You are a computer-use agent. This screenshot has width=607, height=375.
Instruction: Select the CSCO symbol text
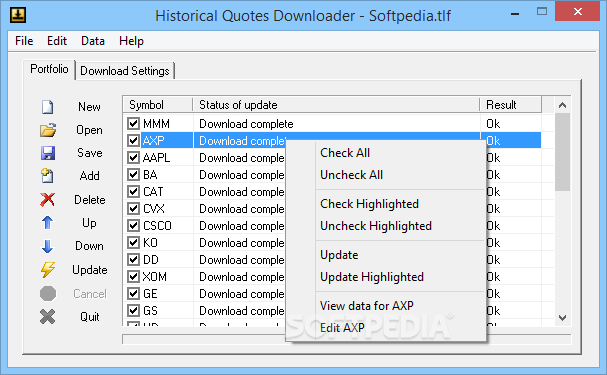157,226
